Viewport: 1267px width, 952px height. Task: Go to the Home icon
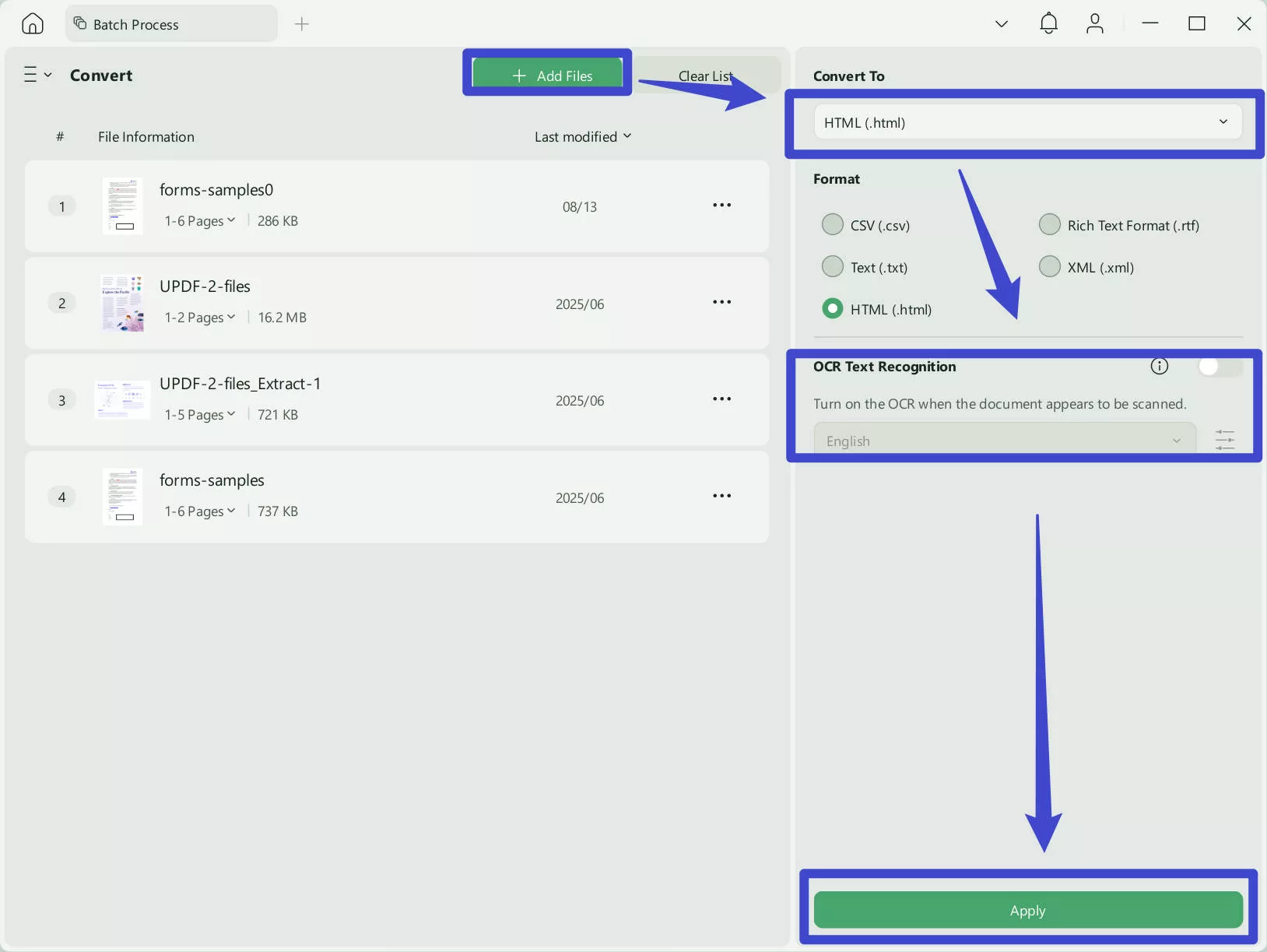(x=33, y=23)
